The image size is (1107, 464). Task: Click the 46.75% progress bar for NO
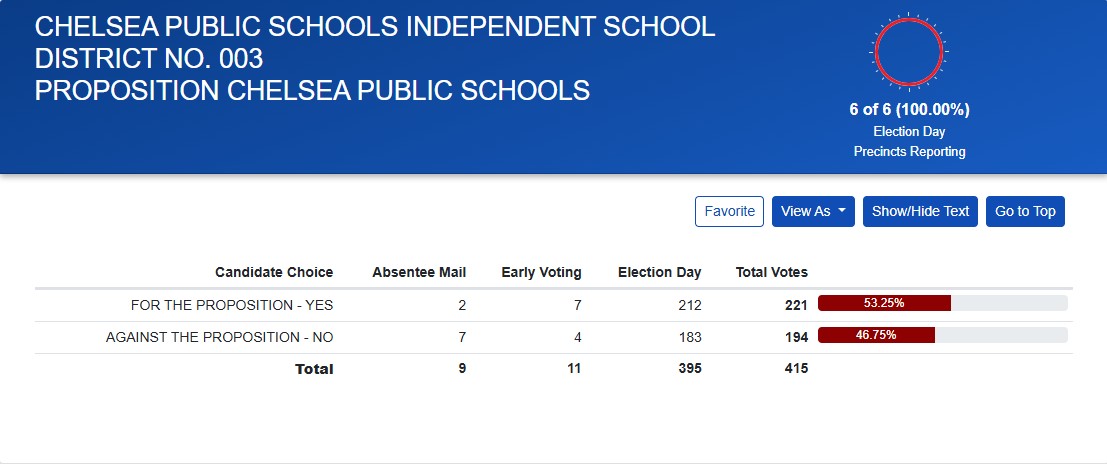coord(942,336)
